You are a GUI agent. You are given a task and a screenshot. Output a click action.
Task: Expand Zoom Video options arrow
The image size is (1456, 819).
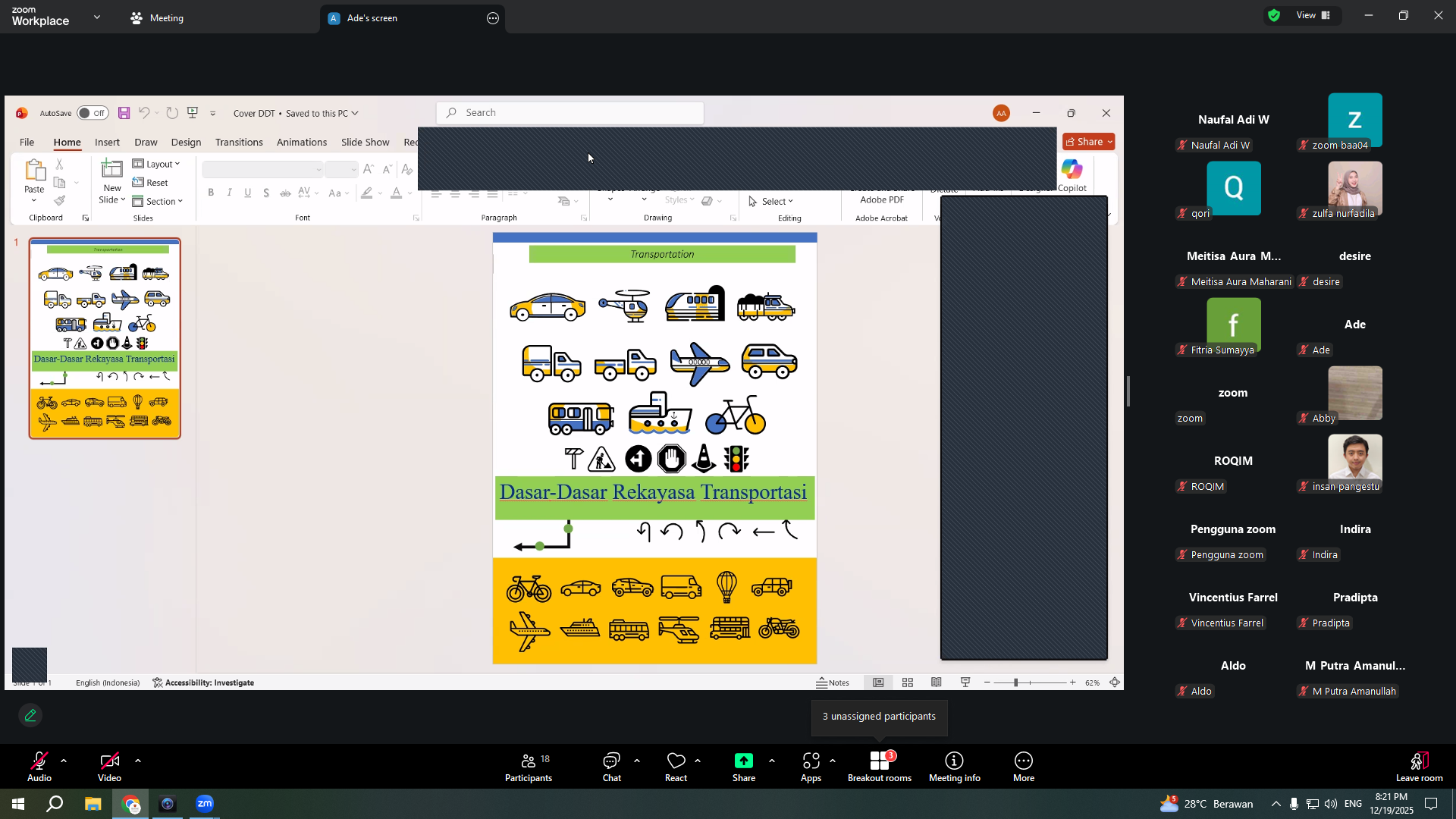pyautogui.click(x=138, y=761)
